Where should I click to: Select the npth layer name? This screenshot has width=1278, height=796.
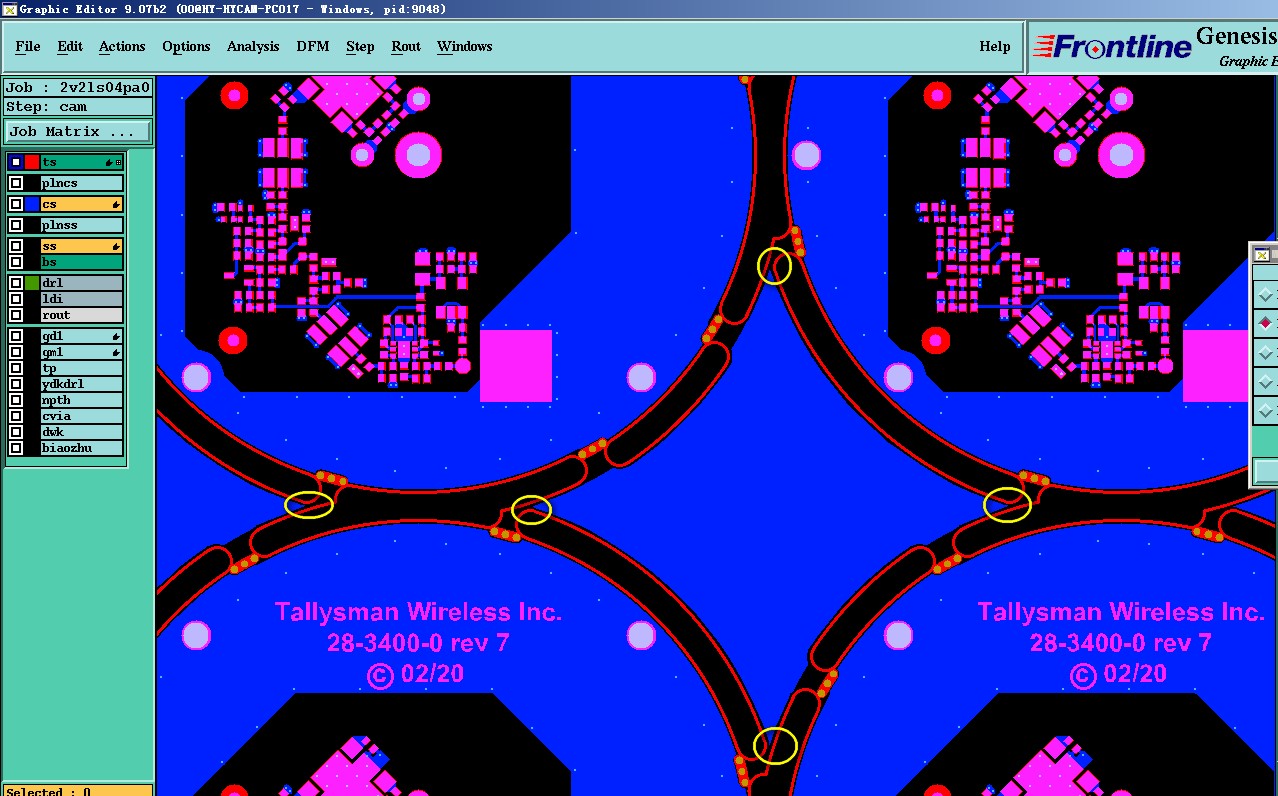[82, 400]
